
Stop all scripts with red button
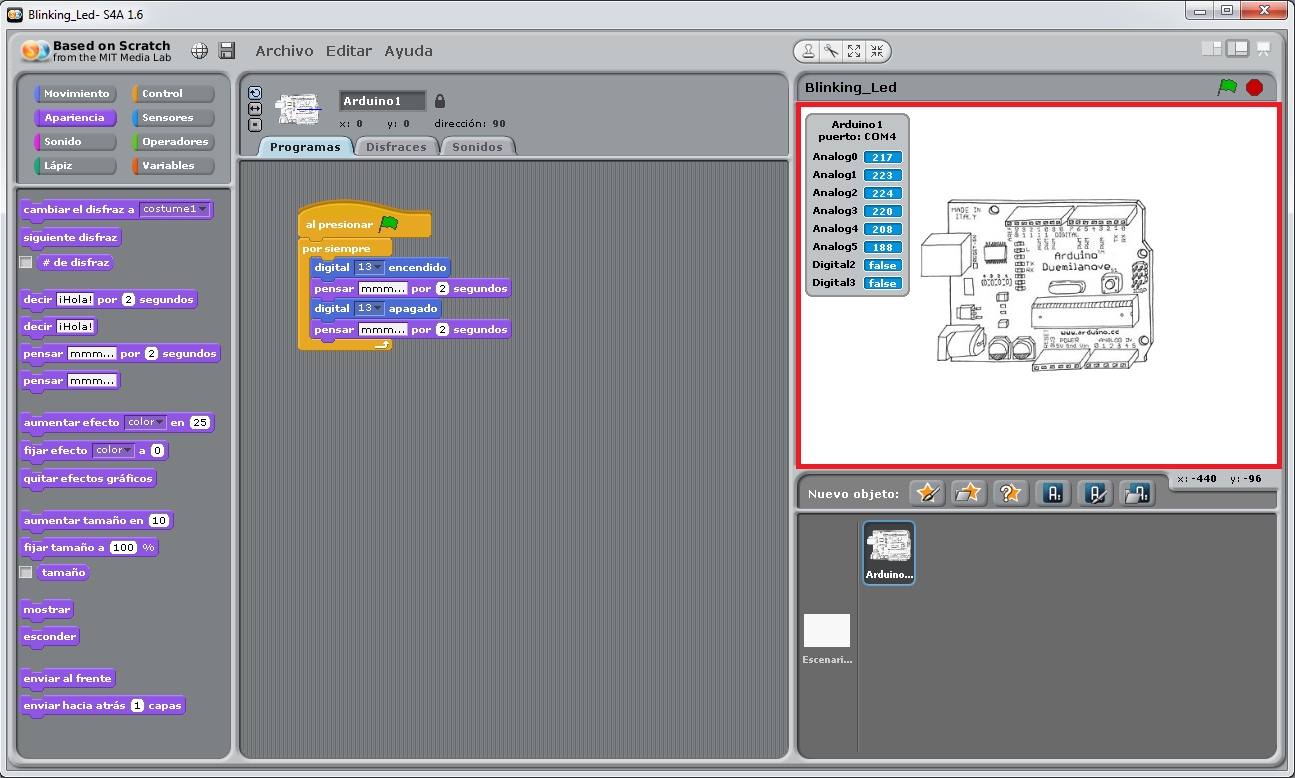1254,87
